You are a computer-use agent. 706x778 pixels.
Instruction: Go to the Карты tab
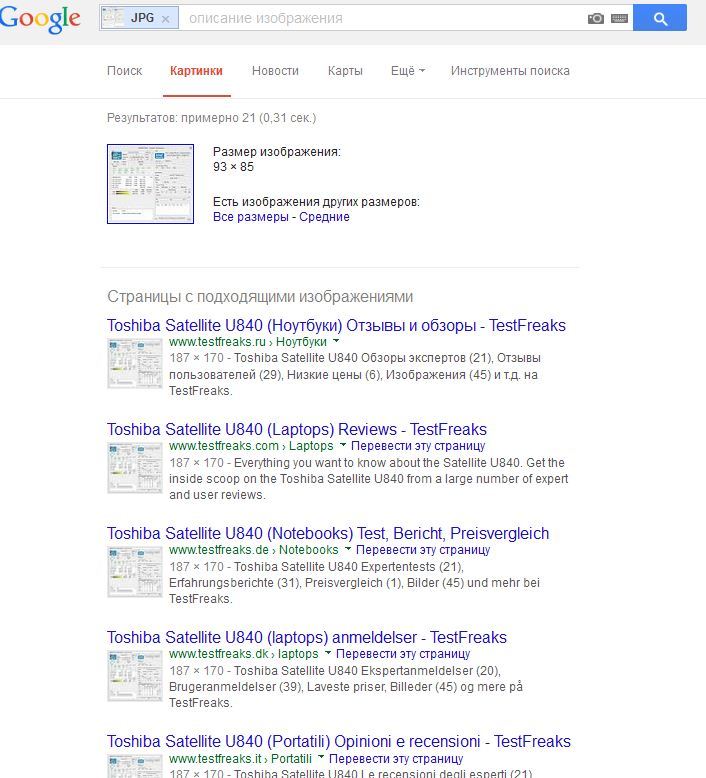click(x=345, y=71)
